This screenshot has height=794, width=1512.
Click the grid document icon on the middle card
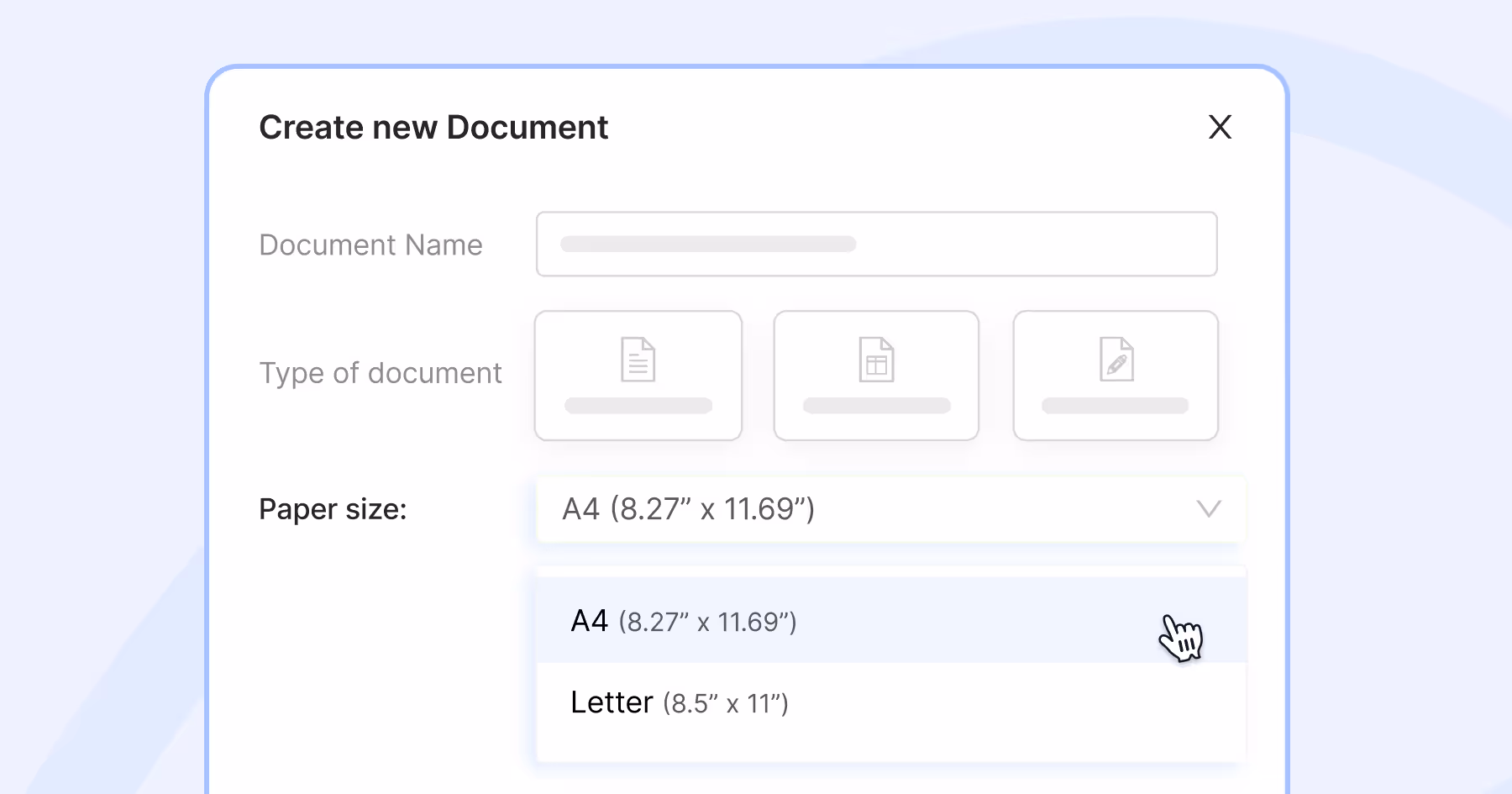click(876, 360)
